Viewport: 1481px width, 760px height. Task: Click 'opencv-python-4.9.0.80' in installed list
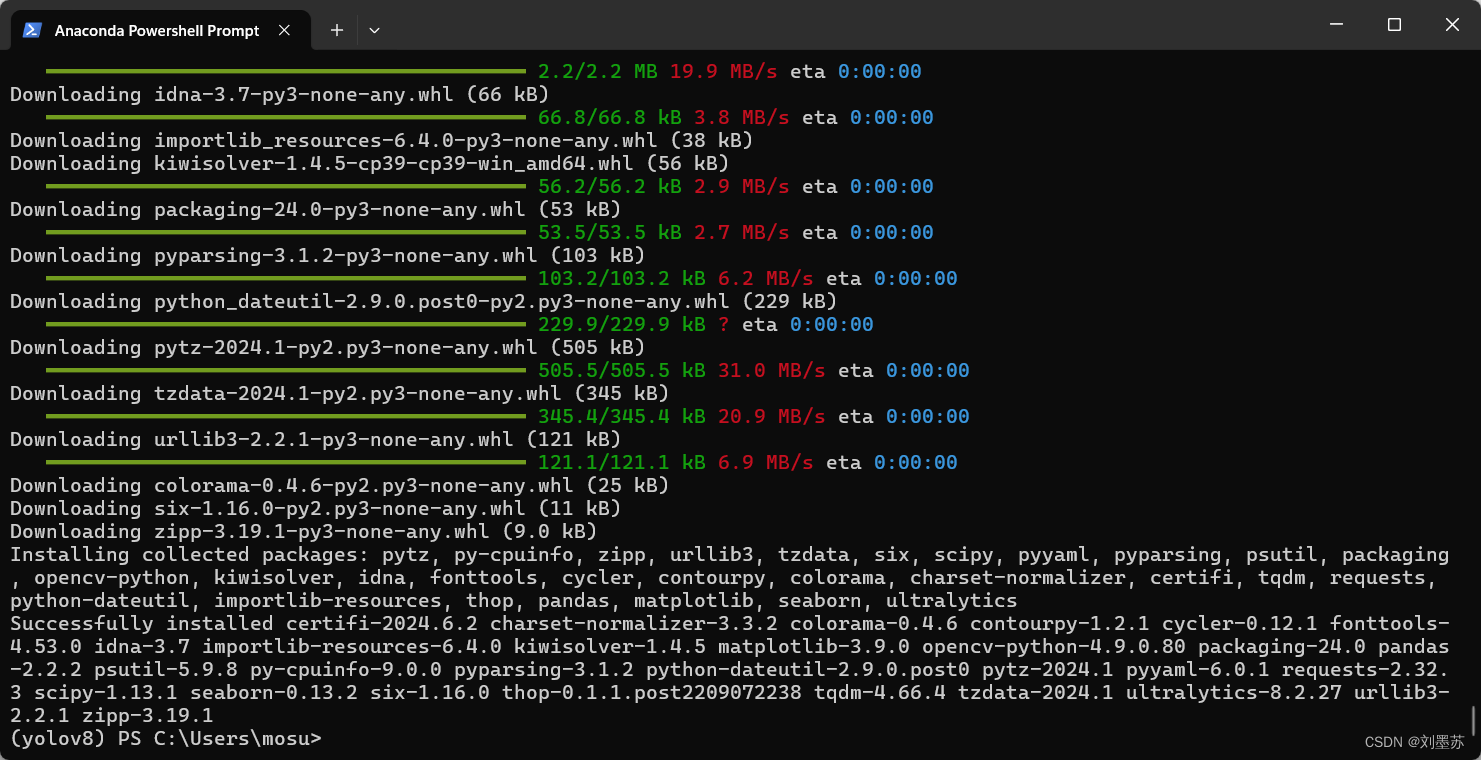1054,647
